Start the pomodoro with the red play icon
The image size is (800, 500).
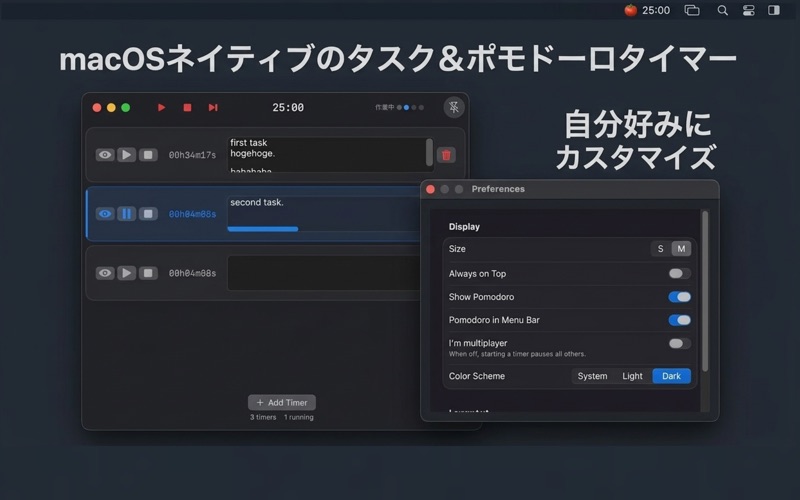click(161, 108)
